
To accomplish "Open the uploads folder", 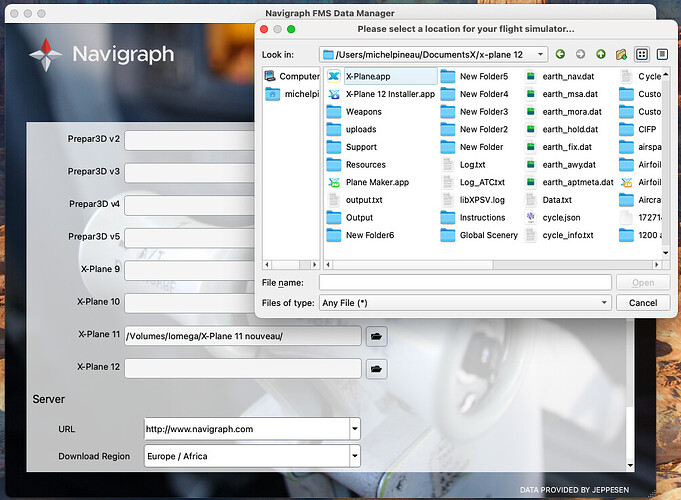I will coord(352,129).
